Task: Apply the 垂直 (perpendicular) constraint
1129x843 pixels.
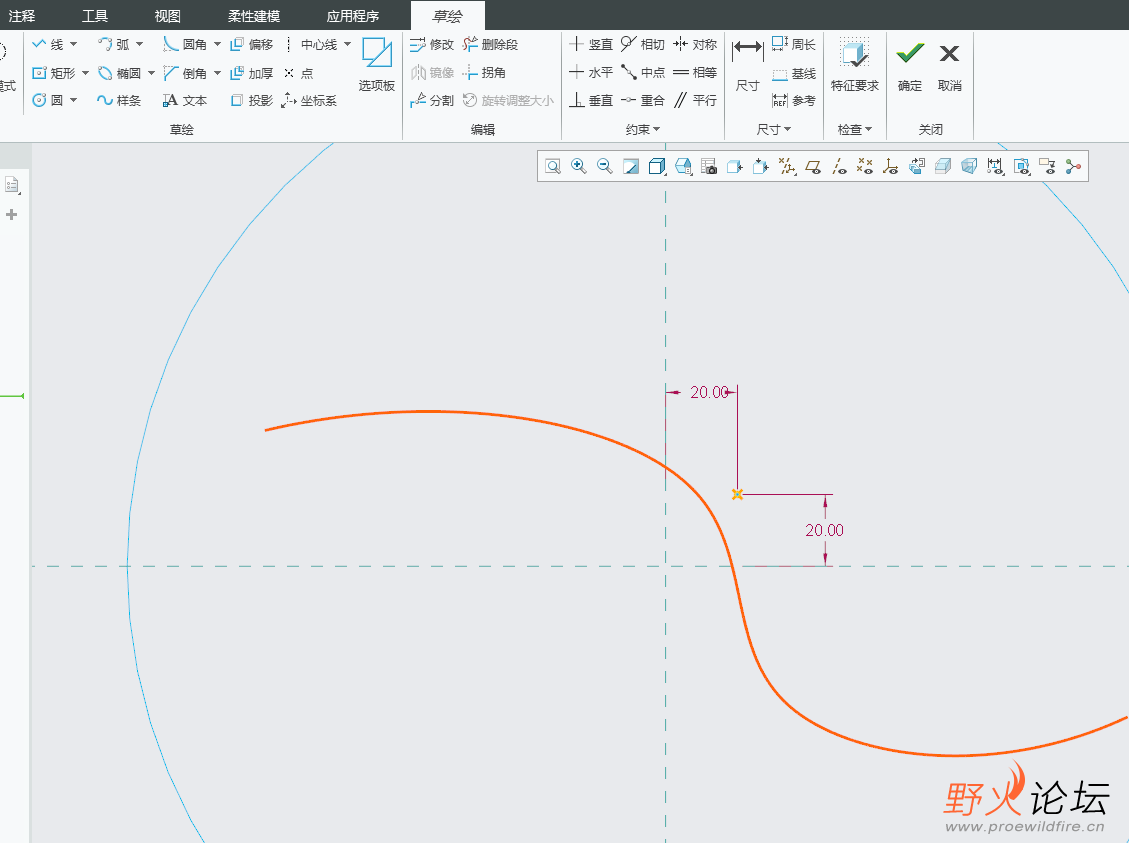Action: pyautogui.click(x=591, y=100)
